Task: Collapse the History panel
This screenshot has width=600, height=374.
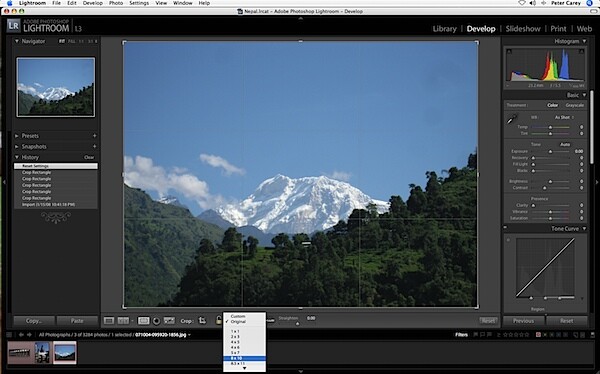Action: (16, 157)
